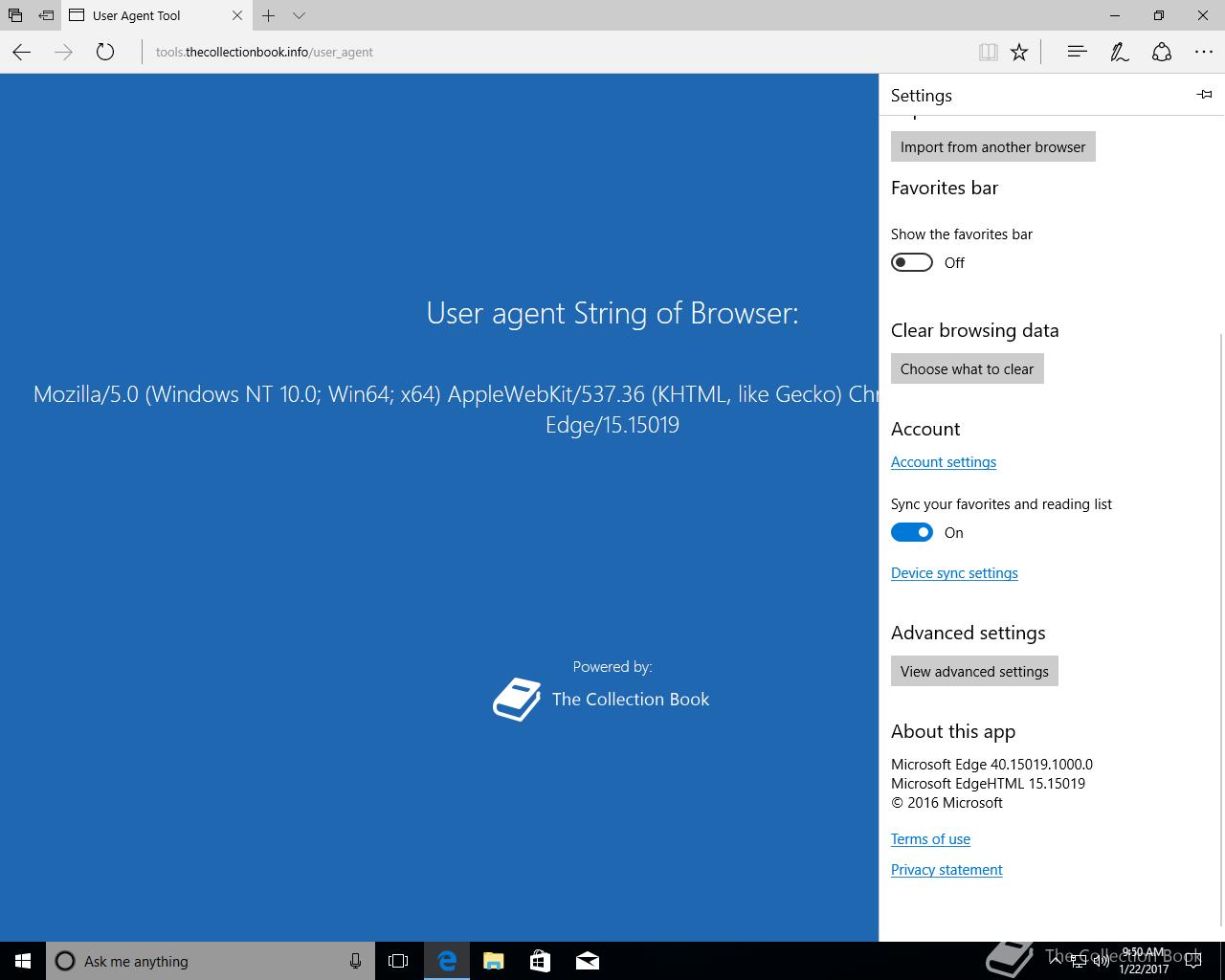Screen dimensions: 1225x980
Task: Set these tabs aside icon
Action: (x=45, y=15)
